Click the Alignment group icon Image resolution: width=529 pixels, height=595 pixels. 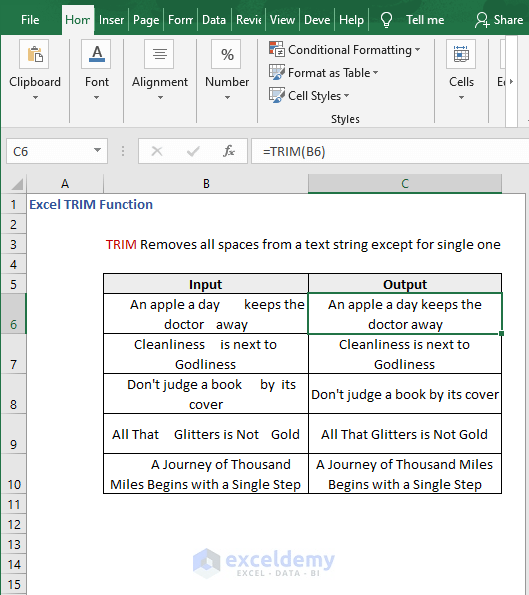pyautogui.click(x=159, y=54)
